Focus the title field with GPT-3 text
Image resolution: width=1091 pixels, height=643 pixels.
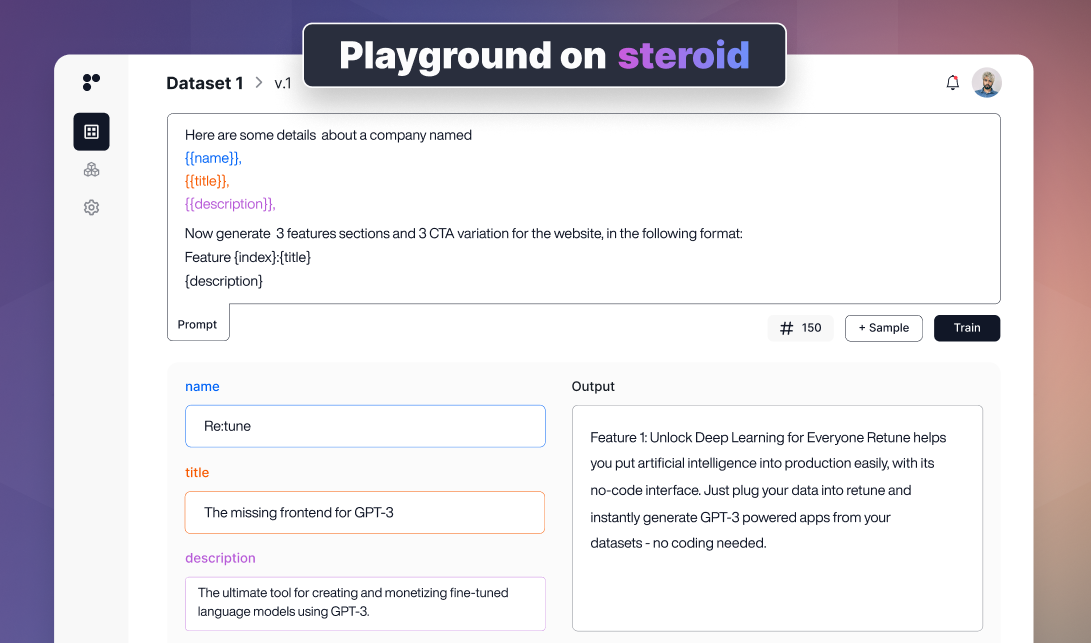coord(365,512)
